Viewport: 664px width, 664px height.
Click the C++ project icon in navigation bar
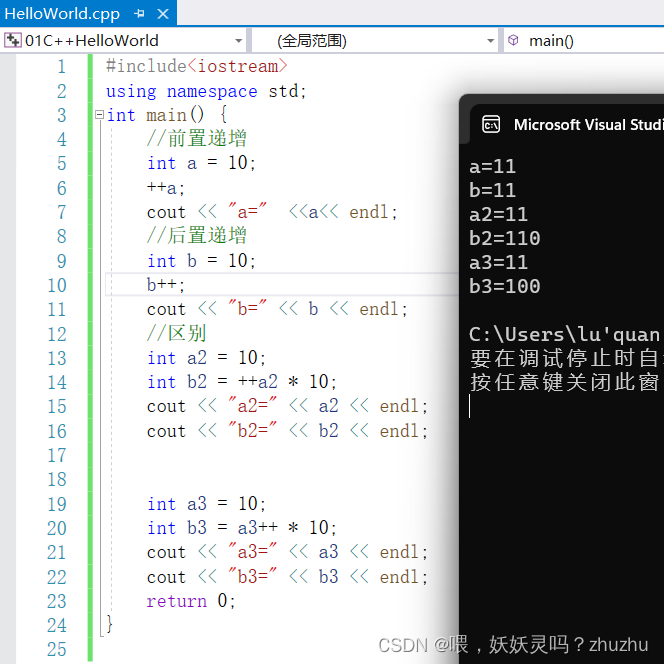pos(12,41)
